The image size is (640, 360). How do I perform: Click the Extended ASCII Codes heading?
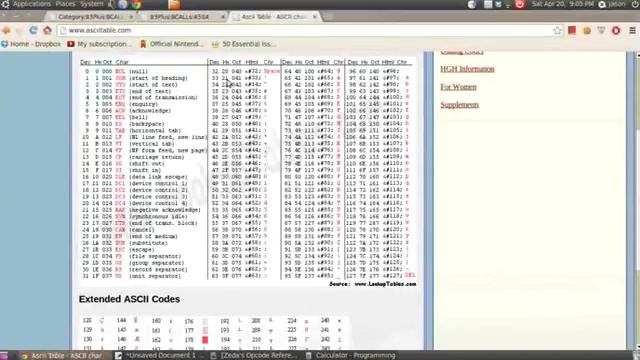129,299
